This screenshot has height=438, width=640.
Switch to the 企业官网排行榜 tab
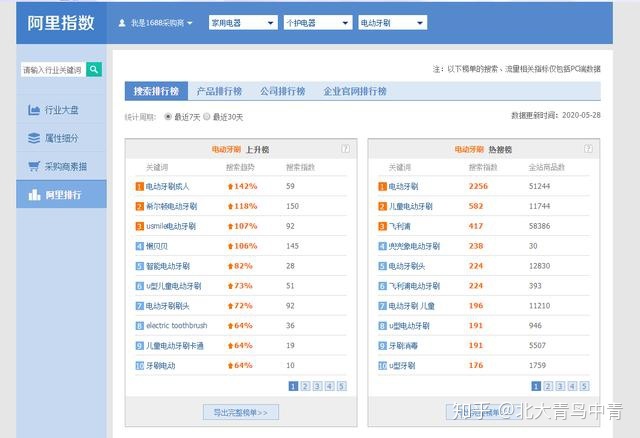[x=355, y=91]
